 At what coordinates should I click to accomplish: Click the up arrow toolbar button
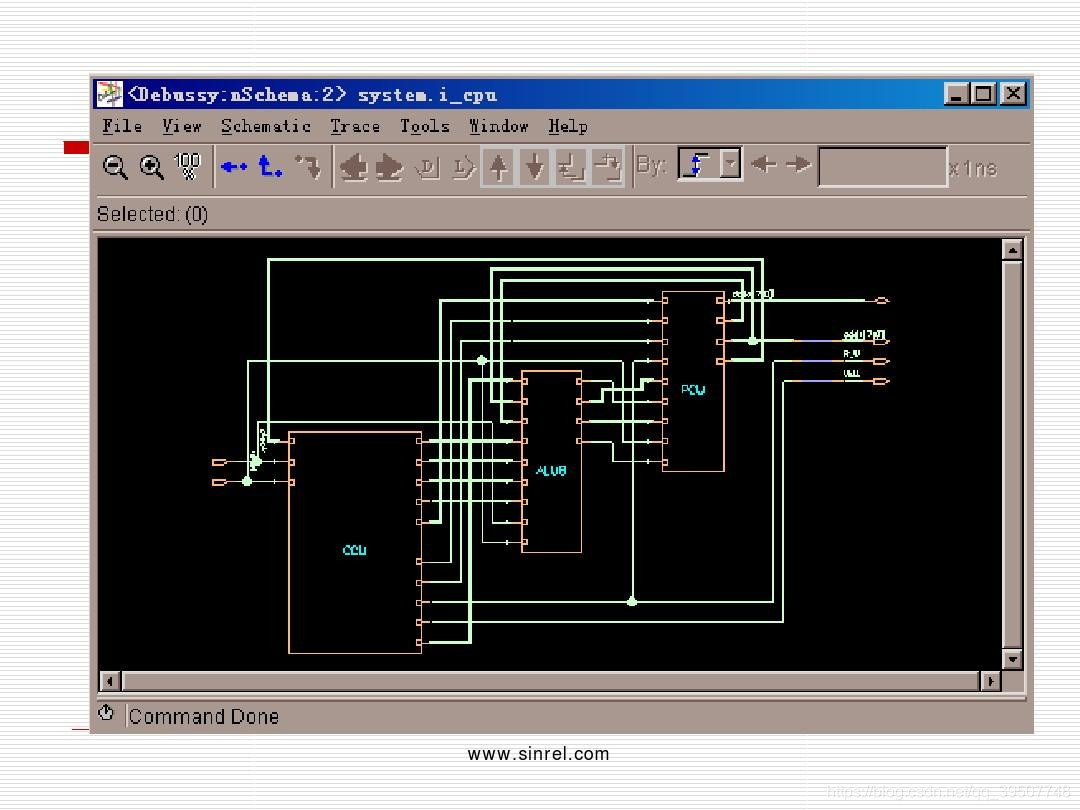499,167
